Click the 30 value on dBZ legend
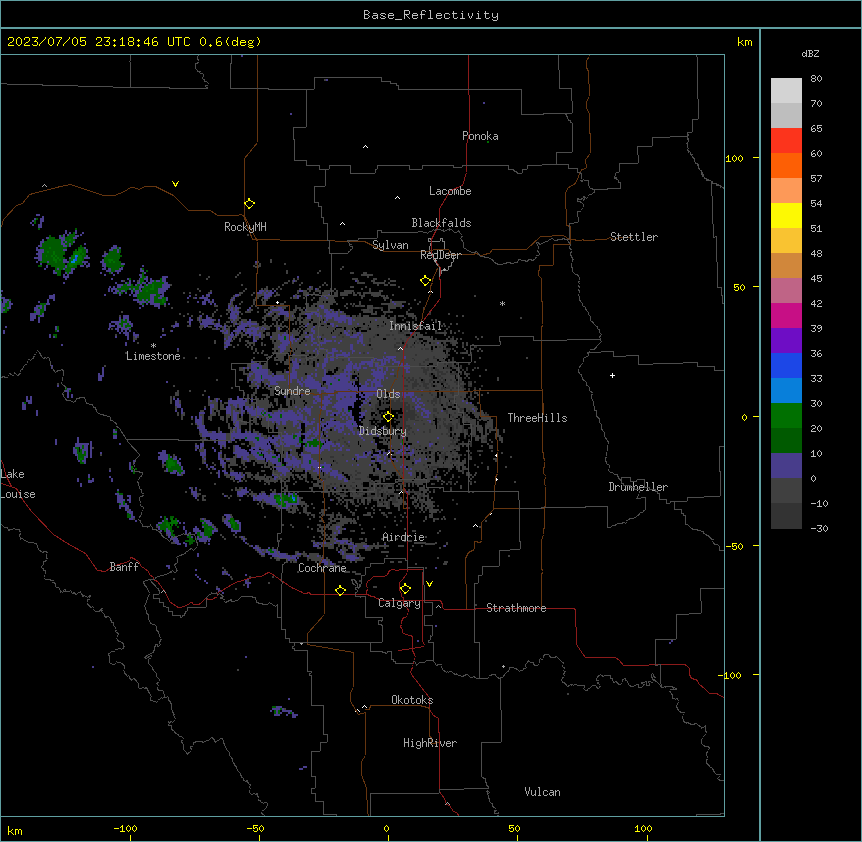 [816, 403]
